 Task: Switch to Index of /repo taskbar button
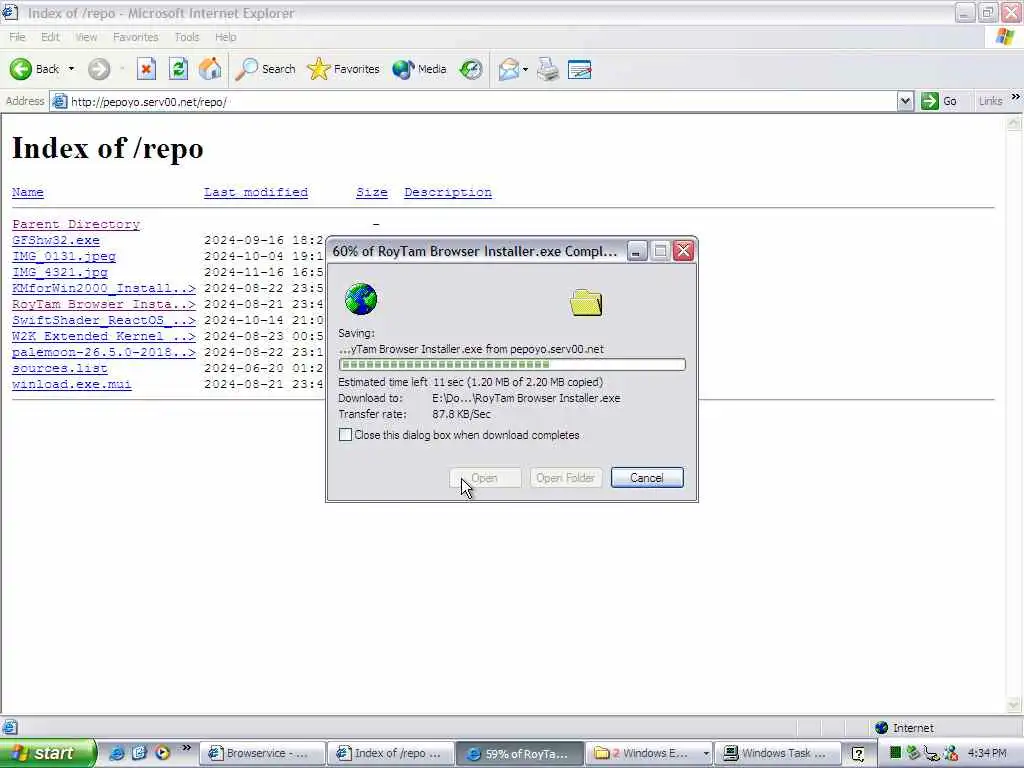pos(391,753)
